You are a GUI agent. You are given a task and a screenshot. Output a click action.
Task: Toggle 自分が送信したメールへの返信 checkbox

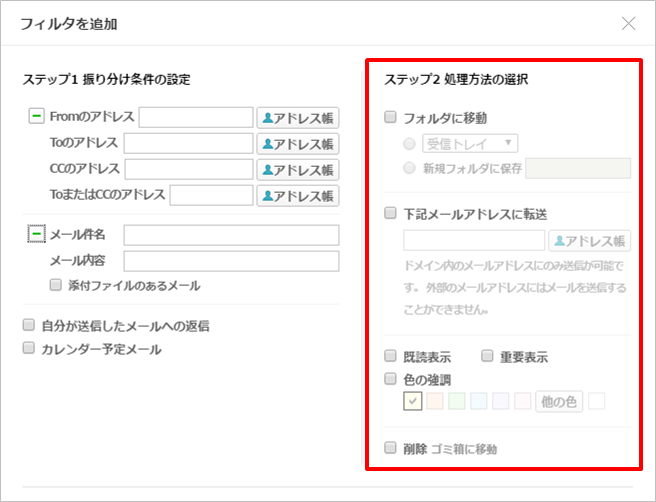[29, 325]
